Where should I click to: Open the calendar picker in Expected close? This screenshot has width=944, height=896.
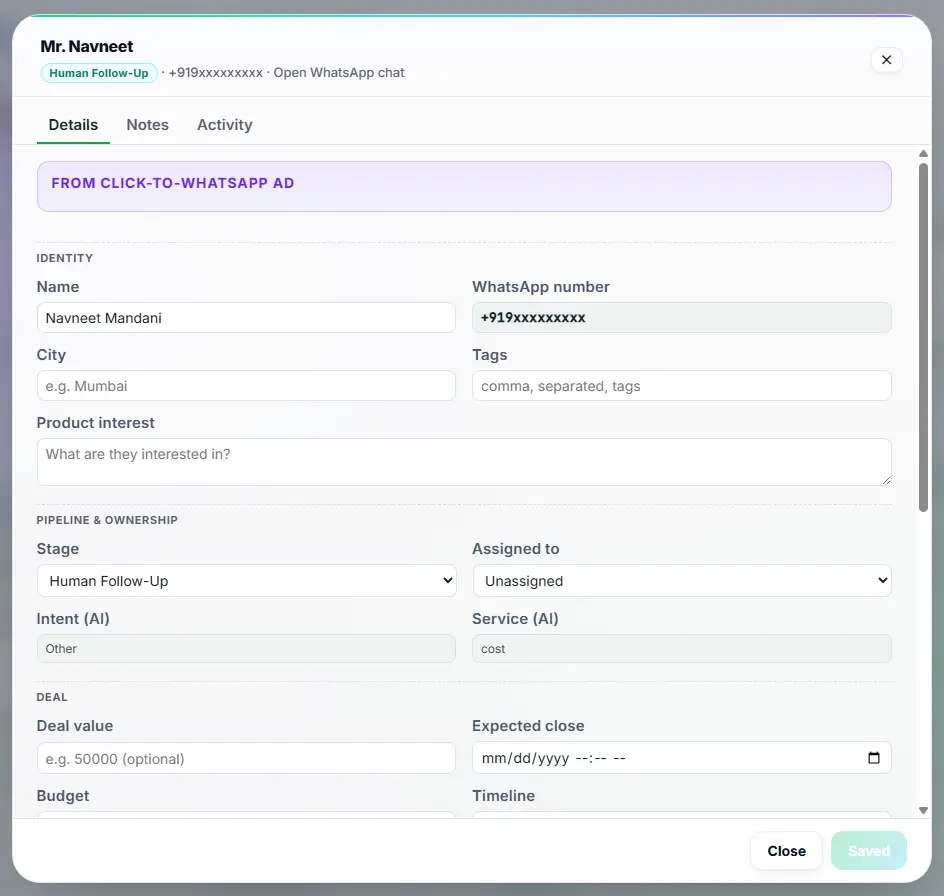click(874, 758)
